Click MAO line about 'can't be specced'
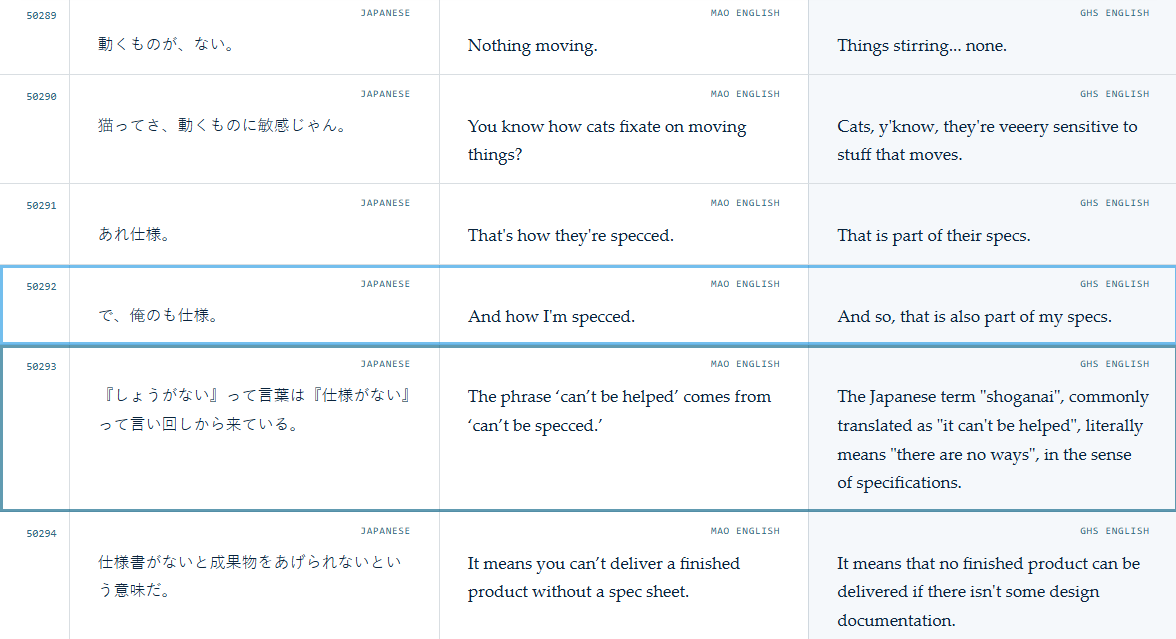1176x639 pixels. click(620, 411)
